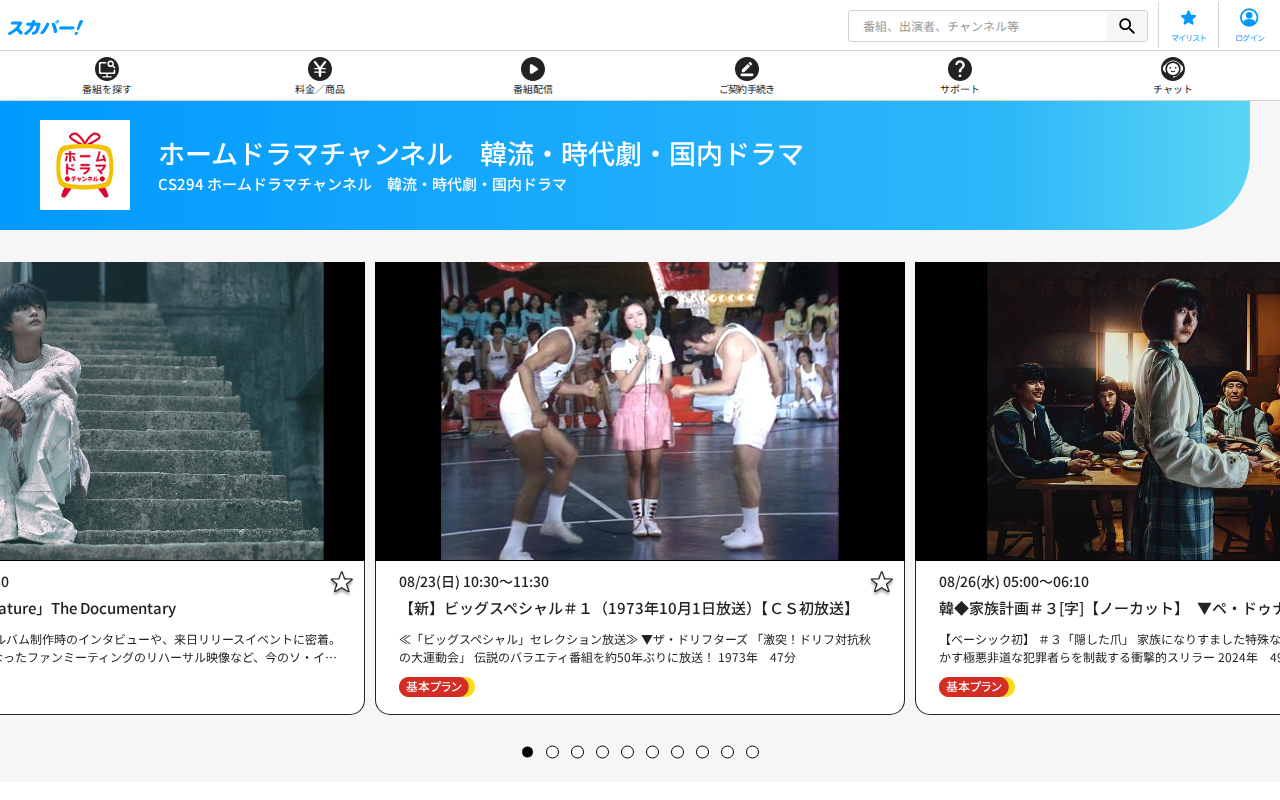Click the magnifier search button

click(1127, 26)
